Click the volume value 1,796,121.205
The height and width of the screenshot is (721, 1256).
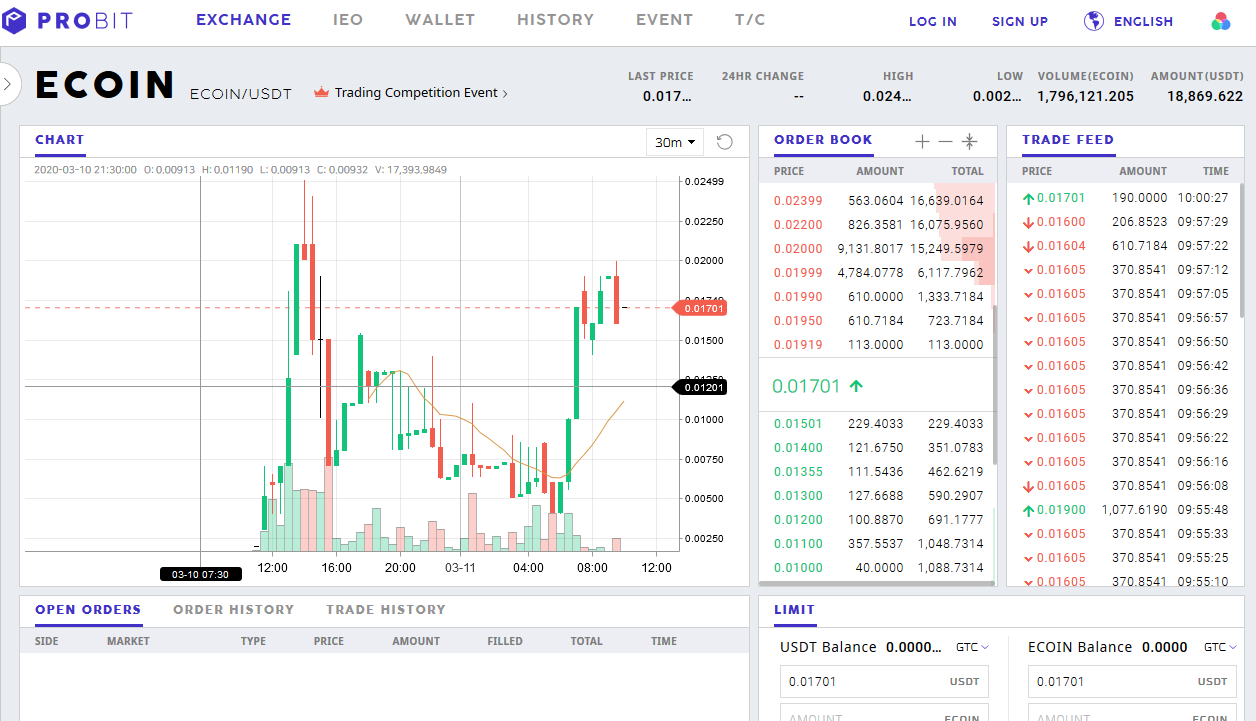tap(1086, 96)
